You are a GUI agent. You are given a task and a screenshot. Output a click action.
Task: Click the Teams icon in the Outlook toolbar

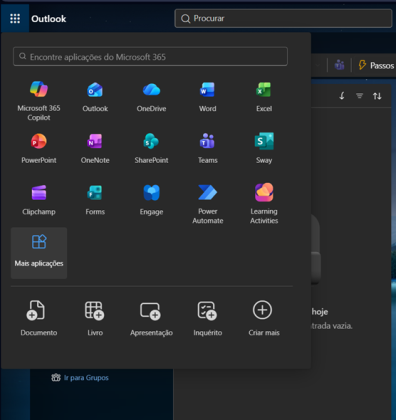click(339, 65)
